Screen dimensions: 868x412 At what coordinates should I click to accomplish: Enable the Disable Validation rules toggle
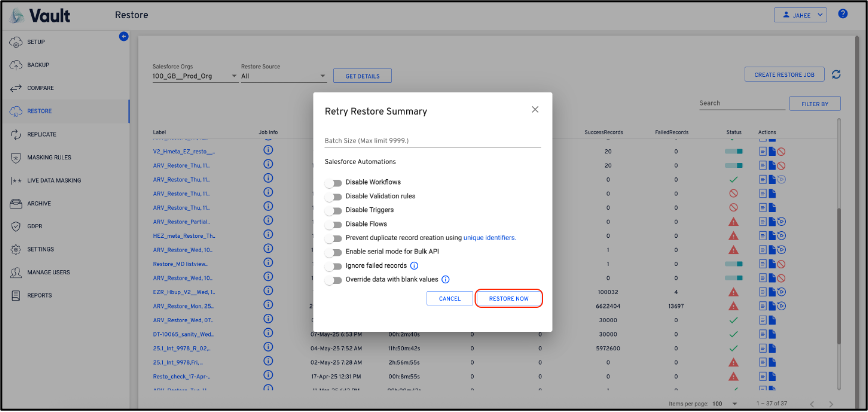click(333, 196)
